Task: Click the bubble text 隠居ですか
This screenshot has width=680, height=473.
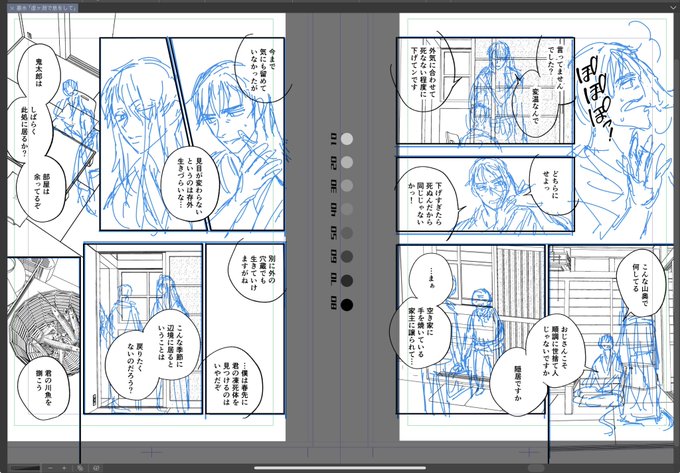Action: pos(517,386)
